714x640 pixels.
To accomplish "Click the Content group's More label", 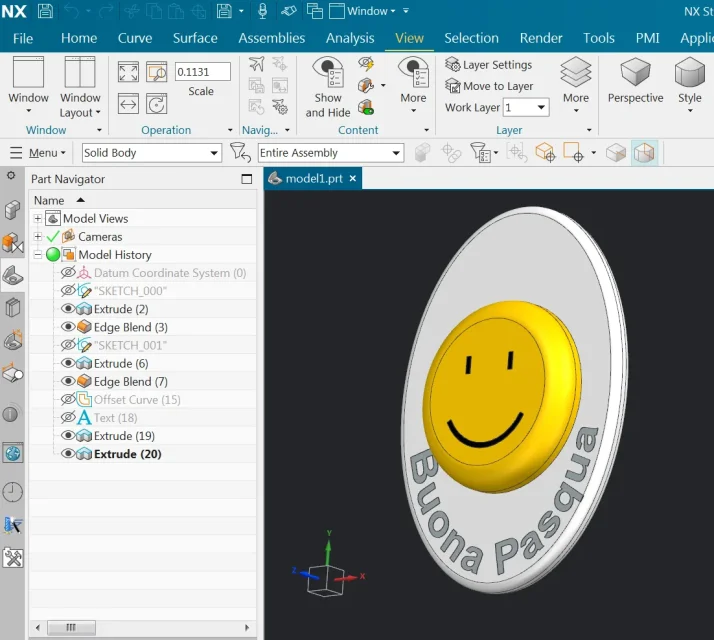I will [413, 98].
